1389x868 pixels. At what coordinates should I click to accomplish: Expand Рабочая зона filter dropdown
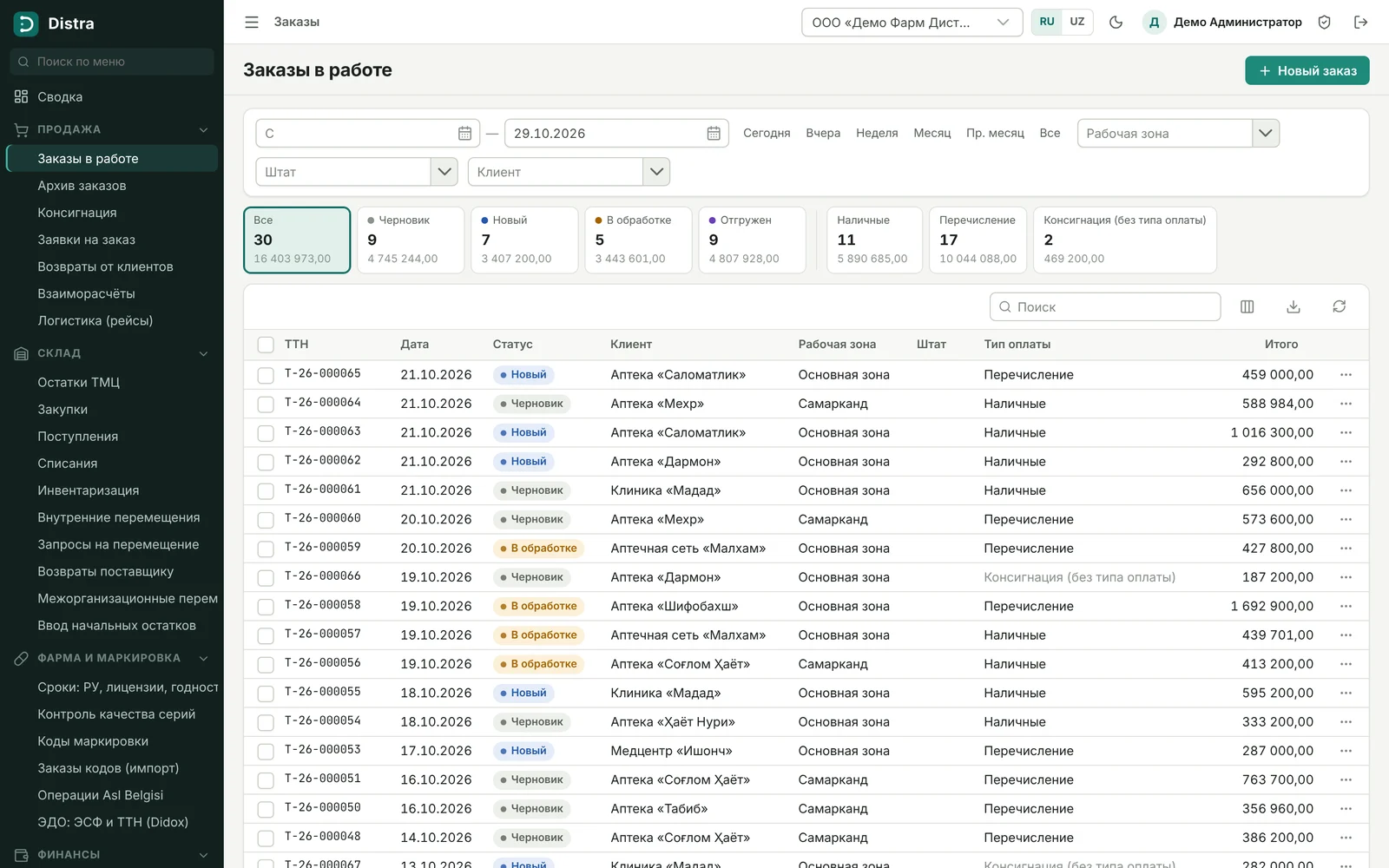pyautogui.click(x=1266, y=134)
